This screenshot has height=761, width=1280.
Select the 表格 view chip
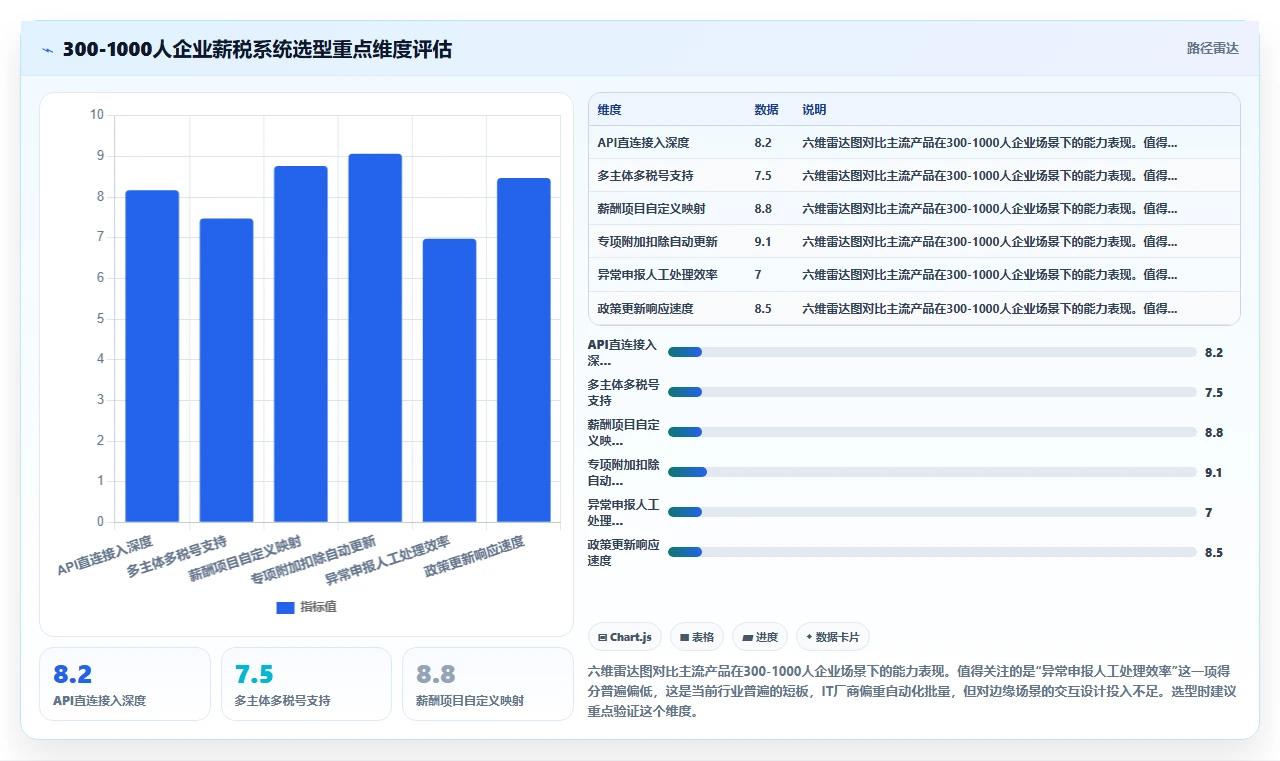coord(697,637)
